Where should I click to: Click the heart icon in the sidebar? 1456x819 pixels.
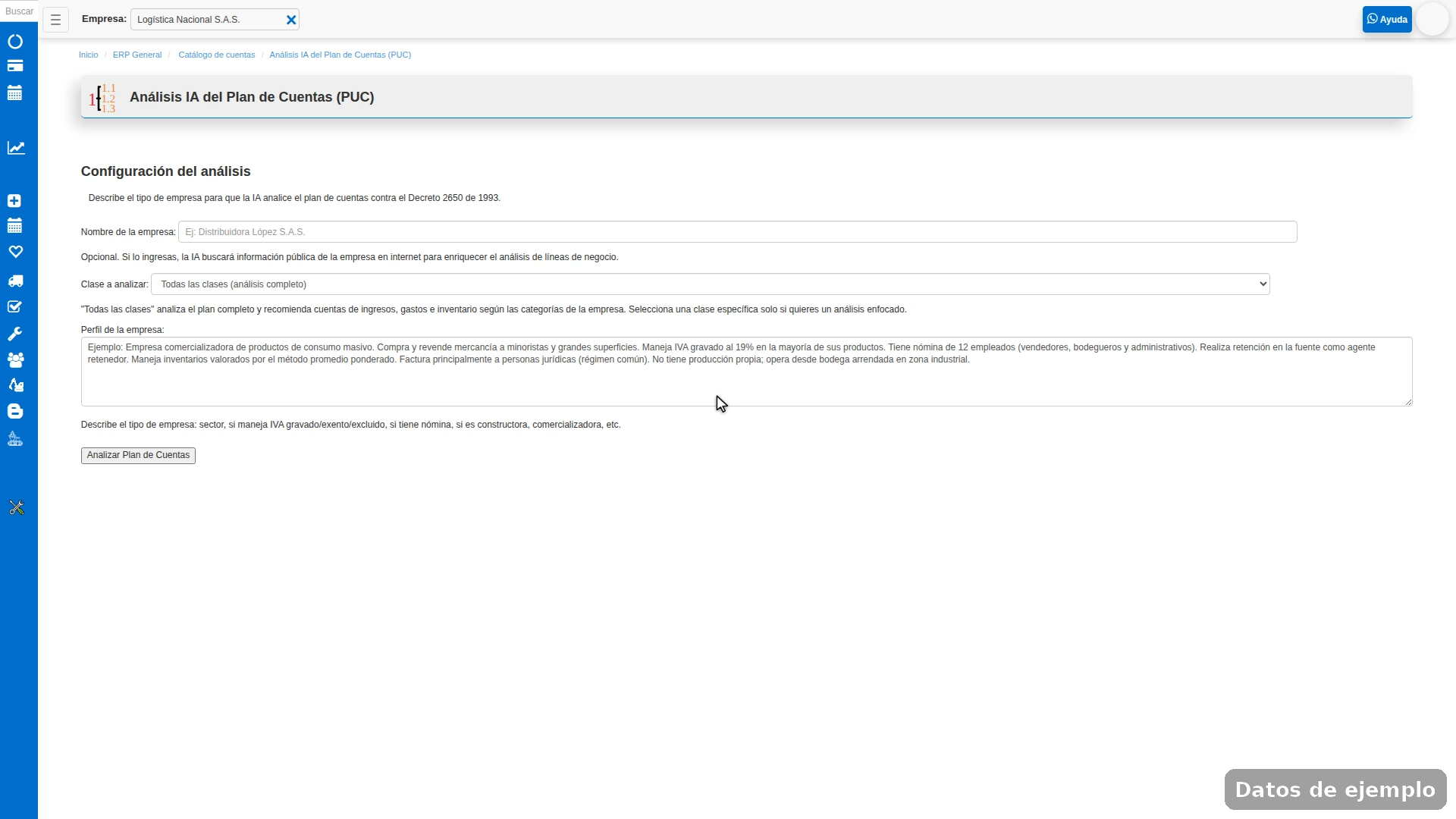click(15, 252)
